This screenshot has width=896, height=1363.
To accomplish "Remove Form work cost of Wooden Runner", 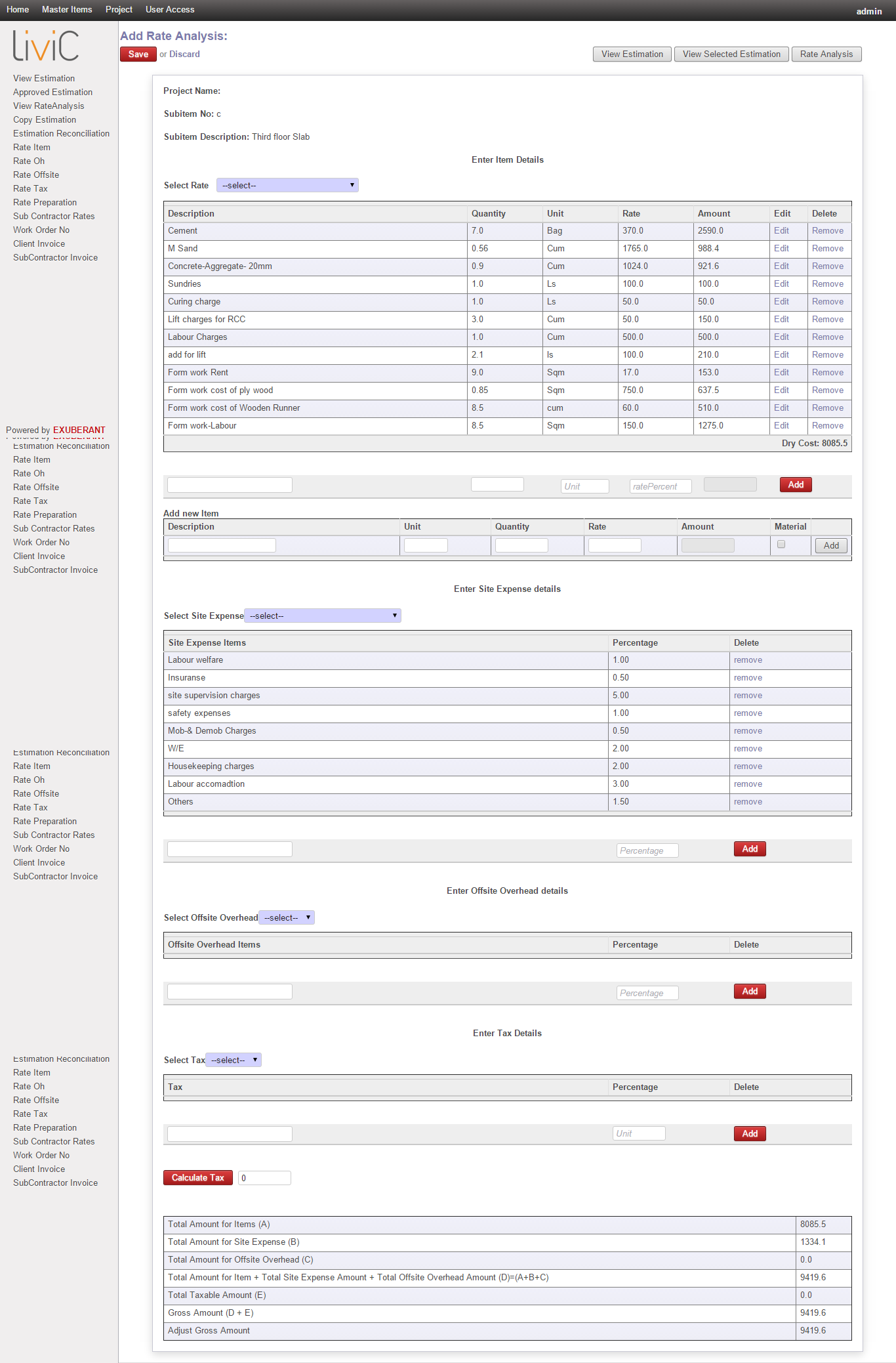I will 828,408.
